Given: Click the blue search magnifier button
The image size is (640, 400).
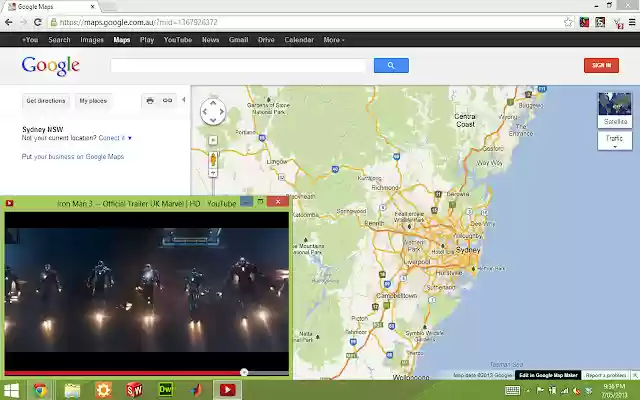Looking at the screenshot, I should pos(391,65).
